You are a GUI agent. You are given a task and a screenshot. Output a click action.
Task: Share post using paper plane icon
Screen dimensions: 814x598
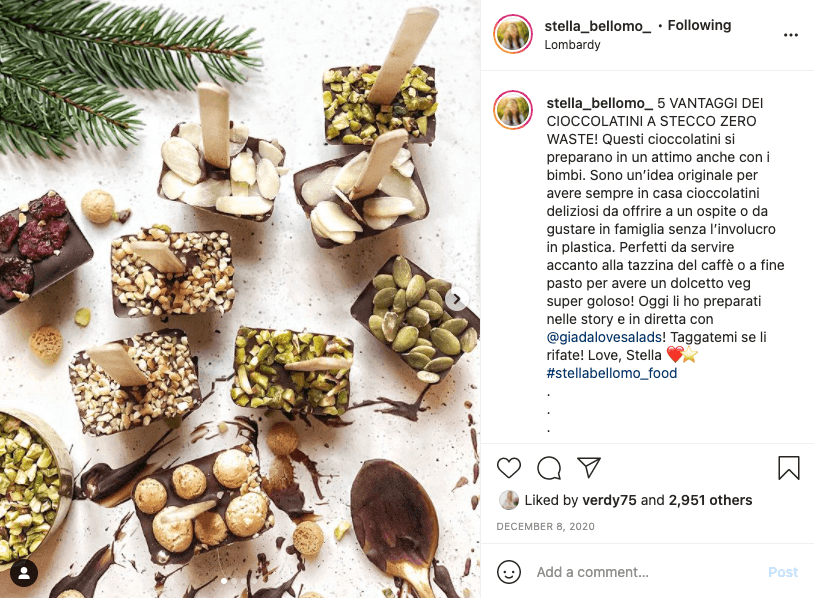point(589,468)
